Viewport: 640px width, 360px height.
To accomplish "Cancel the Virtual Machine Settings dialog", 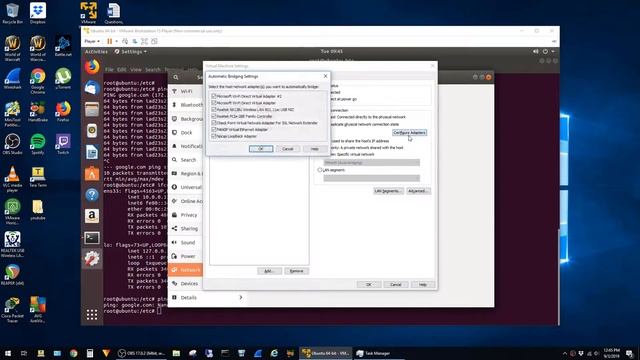I will coord(396,284).
